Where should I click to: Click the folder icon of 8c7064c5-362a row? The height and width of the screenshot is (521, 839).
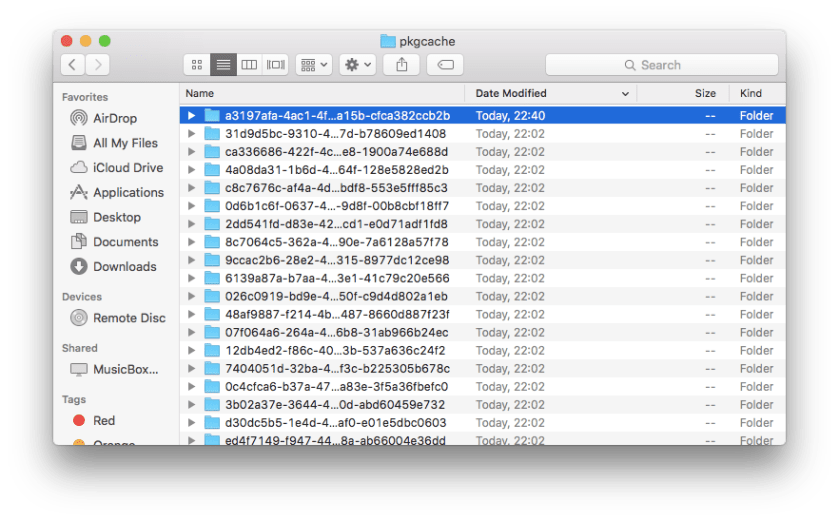coord(212,242)
